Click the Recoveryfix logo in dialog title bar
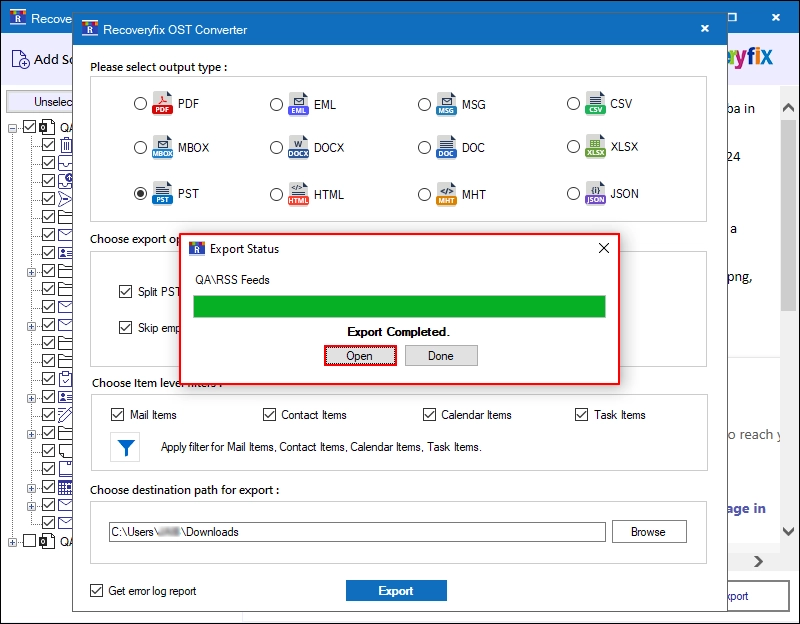 coord(90,29)
